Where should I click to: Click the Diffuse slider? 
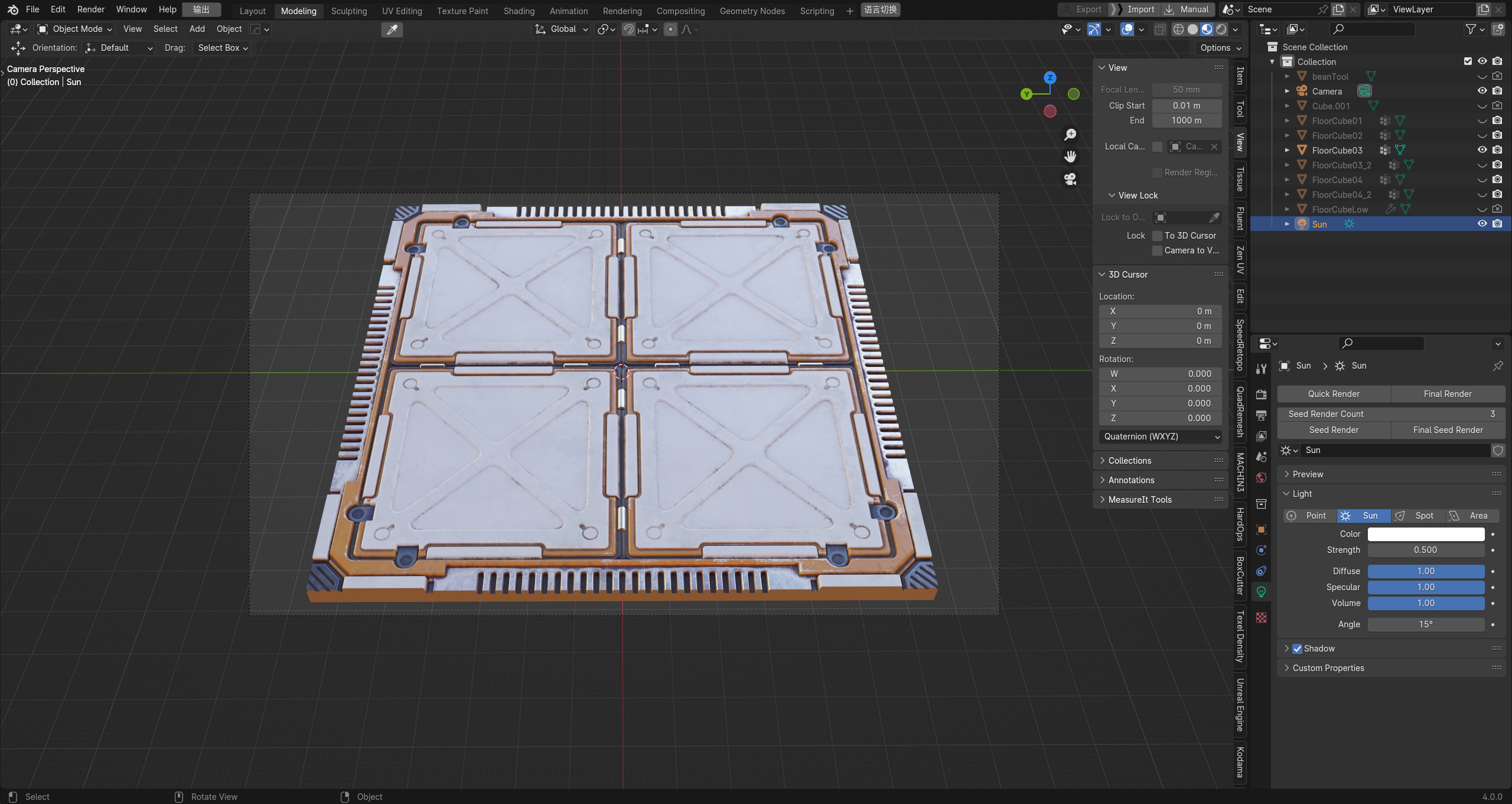click(x=1426, y=571)
